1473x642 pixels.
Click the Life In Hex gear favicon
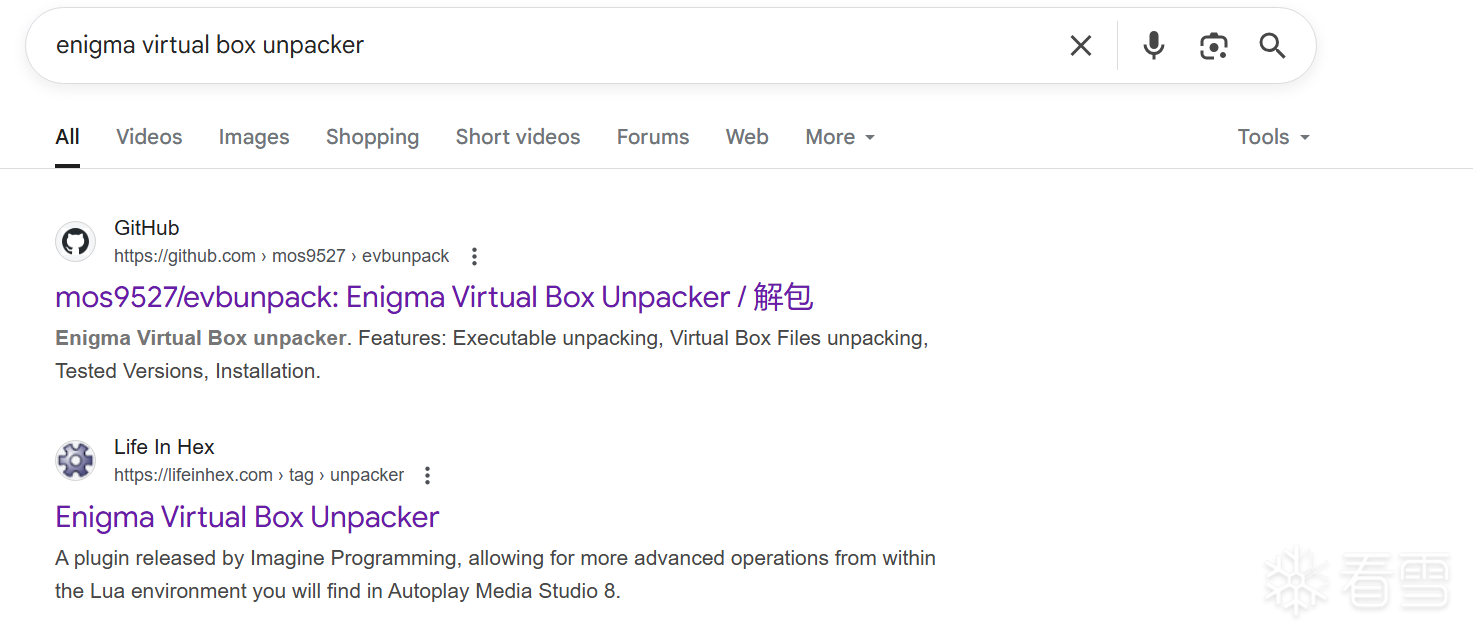pos(75,460)
